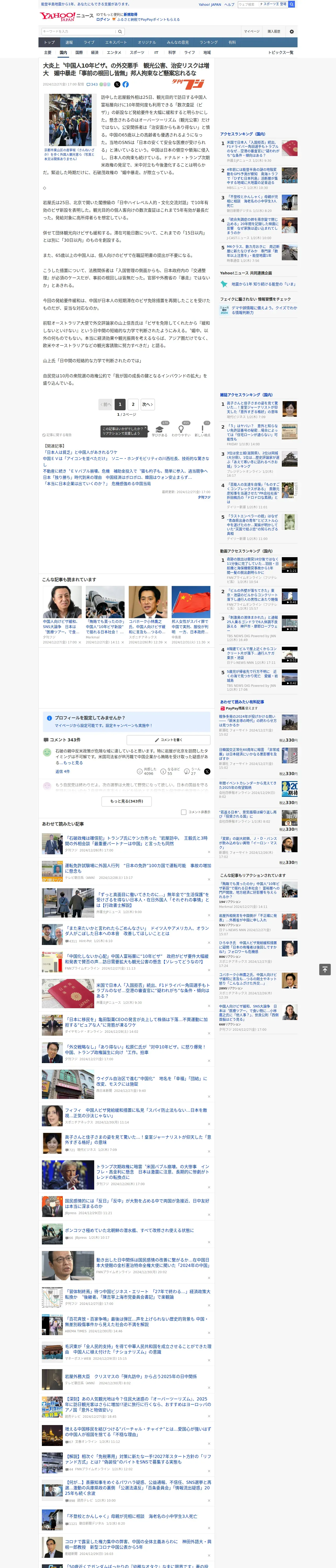The image size is (336, 1568).
Task: Open the 地域 category tab
Action: pyautogui.click(x=207, y=52)
